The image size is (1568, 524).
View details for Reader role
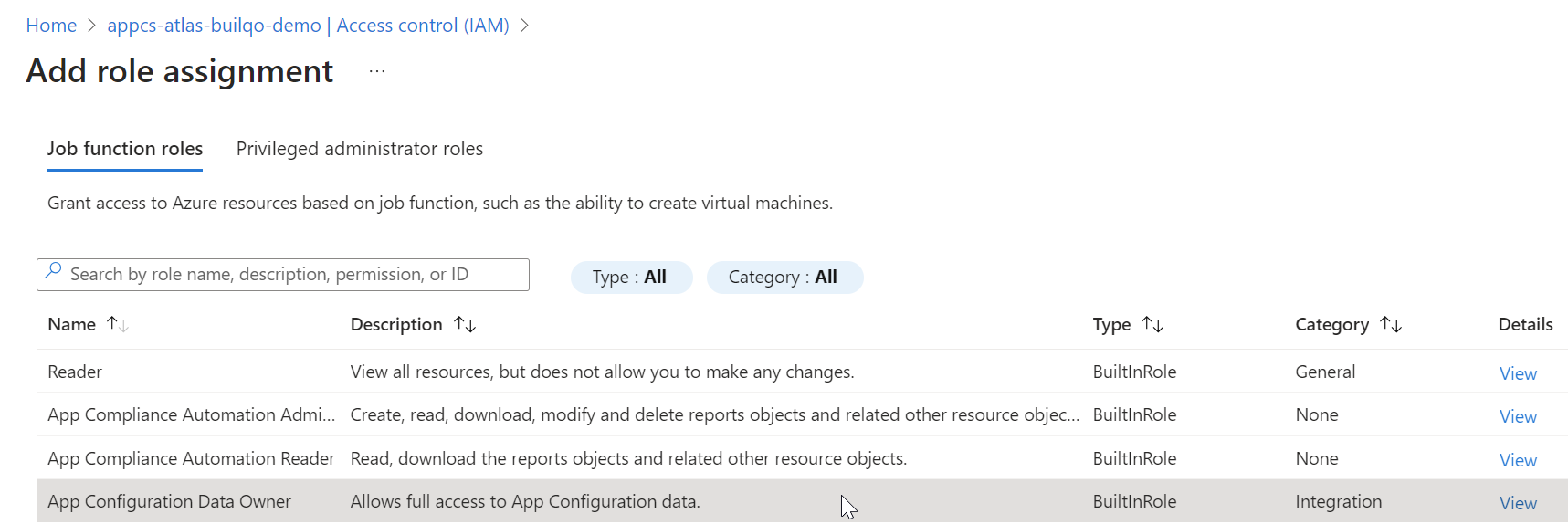click(1518, 373)
